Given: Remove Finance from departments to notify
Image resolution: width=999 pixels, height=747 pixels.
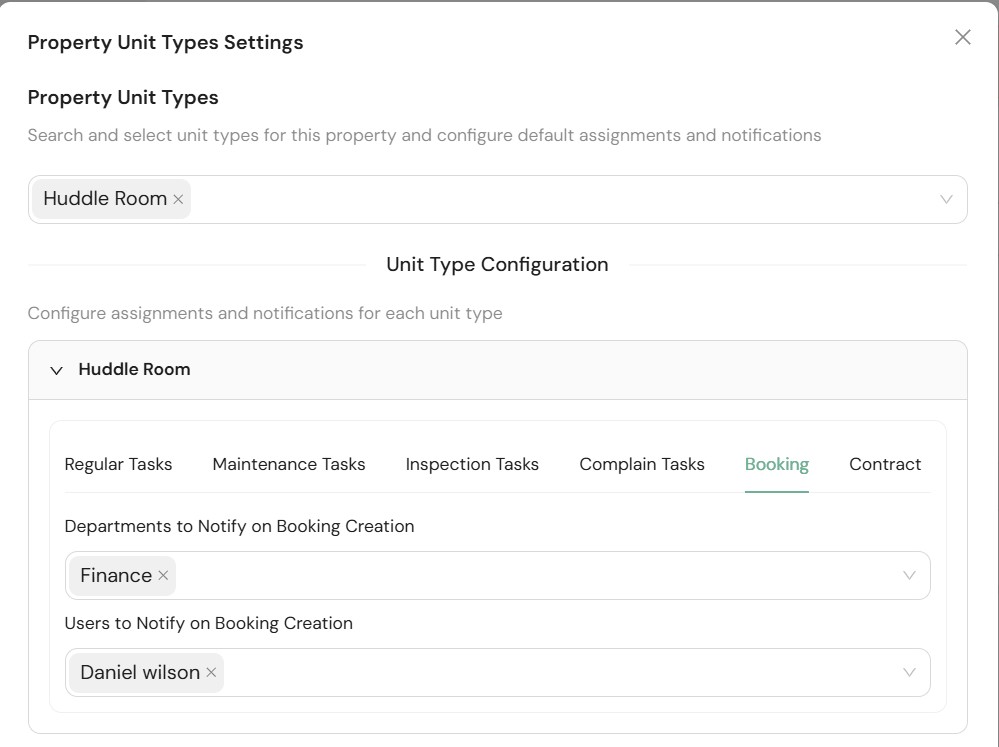Looking at the screenshot, I should tap(163, 576).
